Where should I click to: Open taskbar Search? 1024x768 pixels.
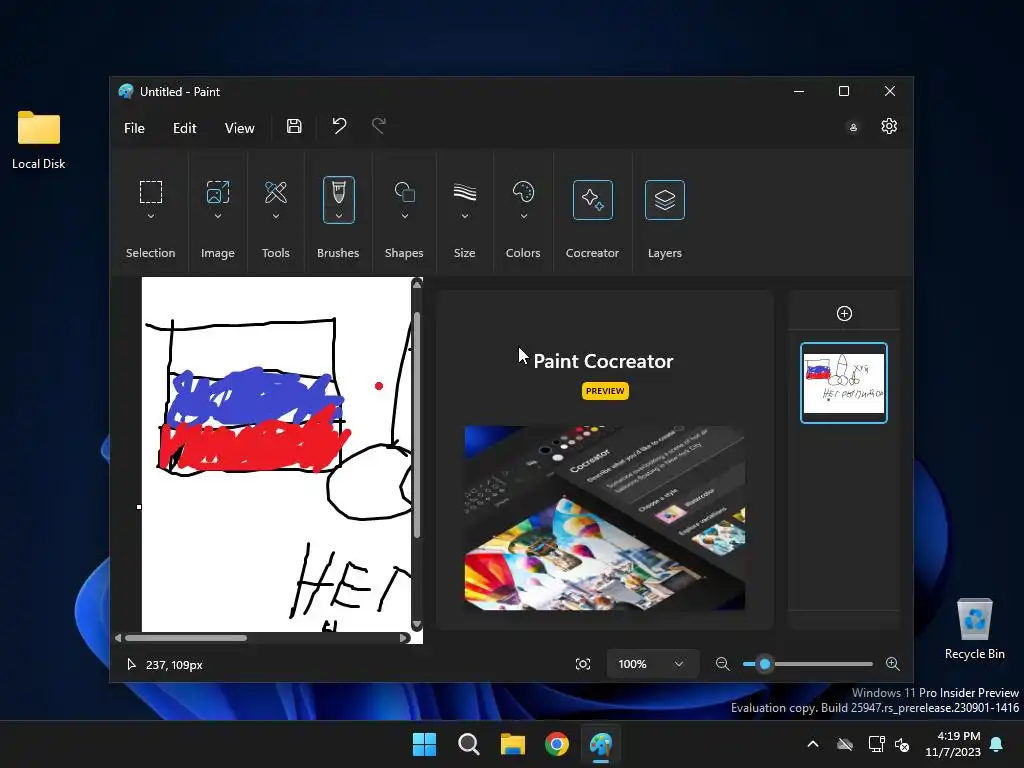(x=468, y=744)
